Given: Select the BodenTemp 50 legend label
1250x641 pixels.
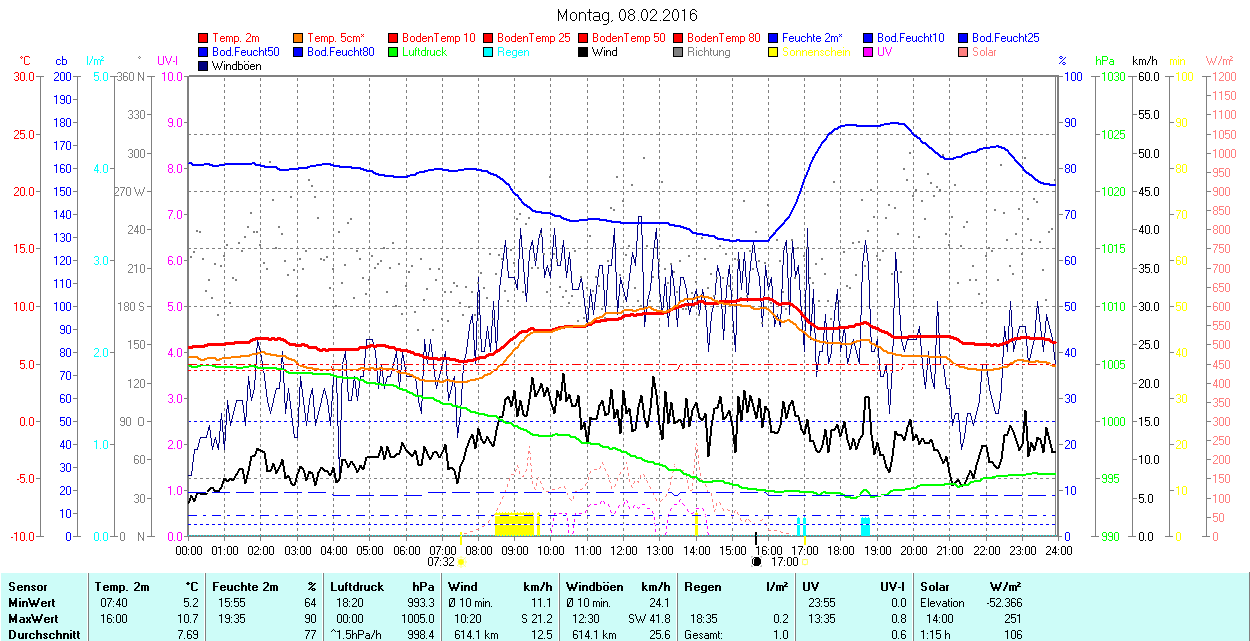Looking at the screenshot, I should pyautogui.click(x=629, y=38).
